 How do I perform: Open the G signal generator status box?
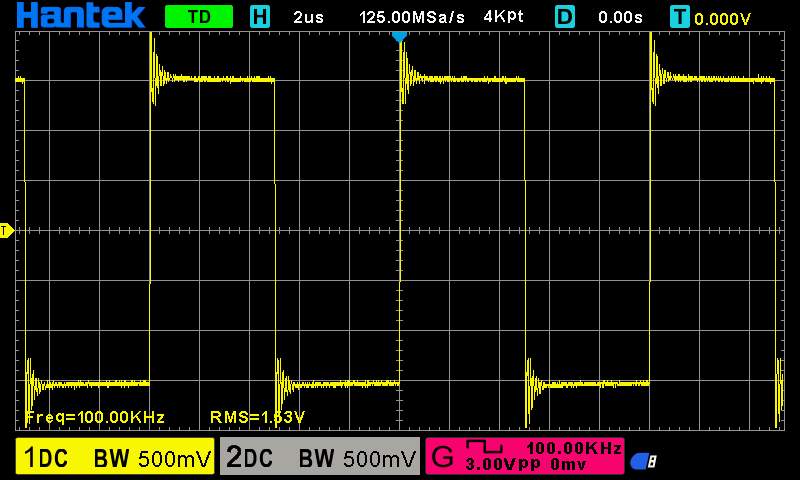tap(524, 456)
